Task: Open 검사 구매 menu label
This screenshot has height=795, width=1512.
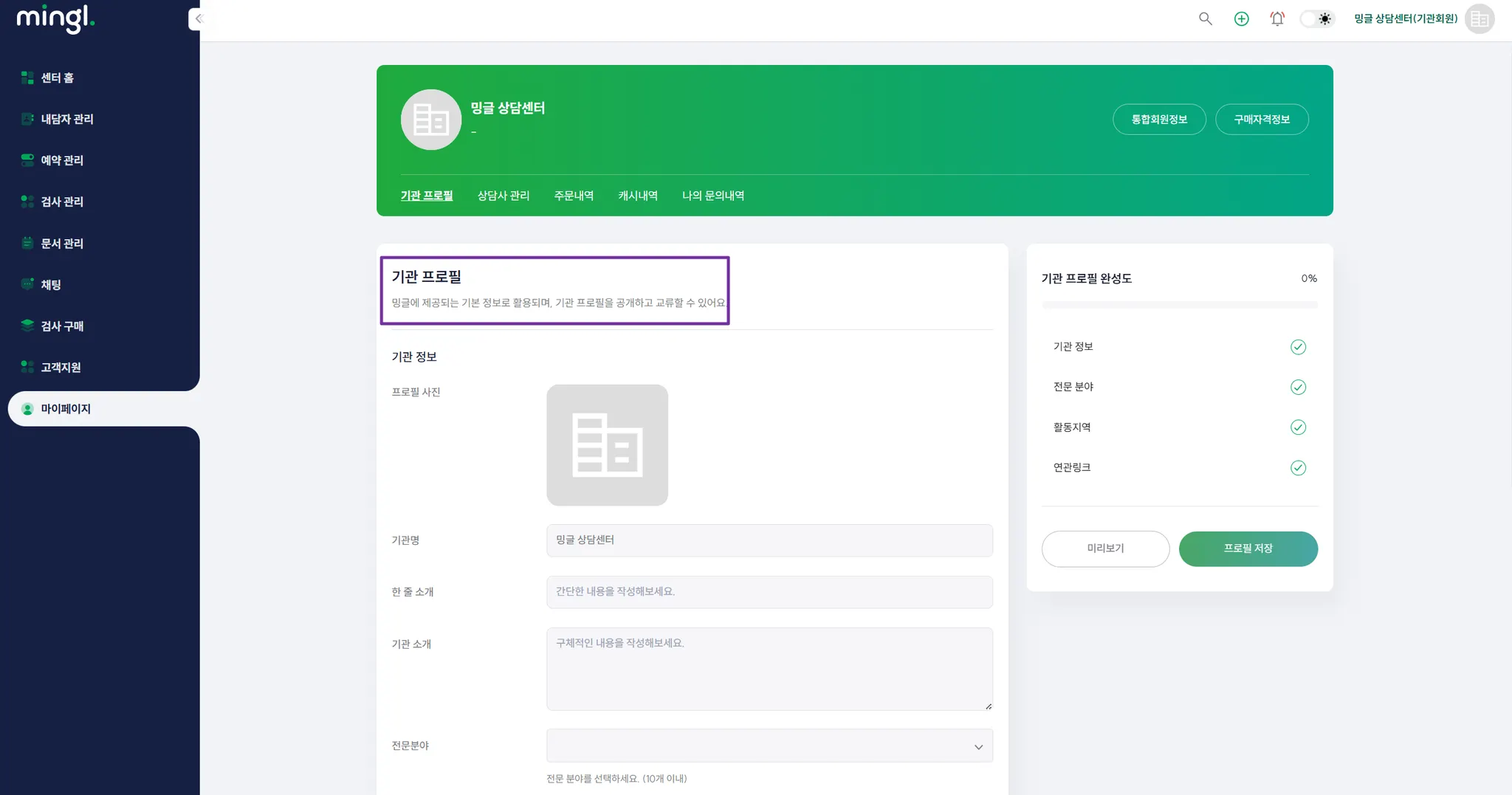Action: tap(62, 326)
